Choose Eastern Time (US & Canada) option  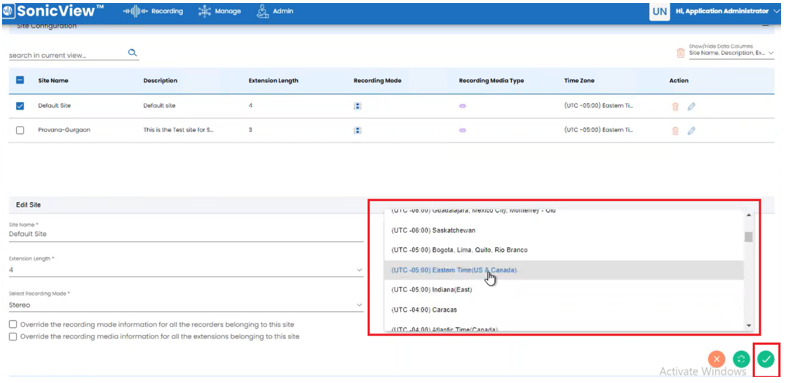click(564, 270)
